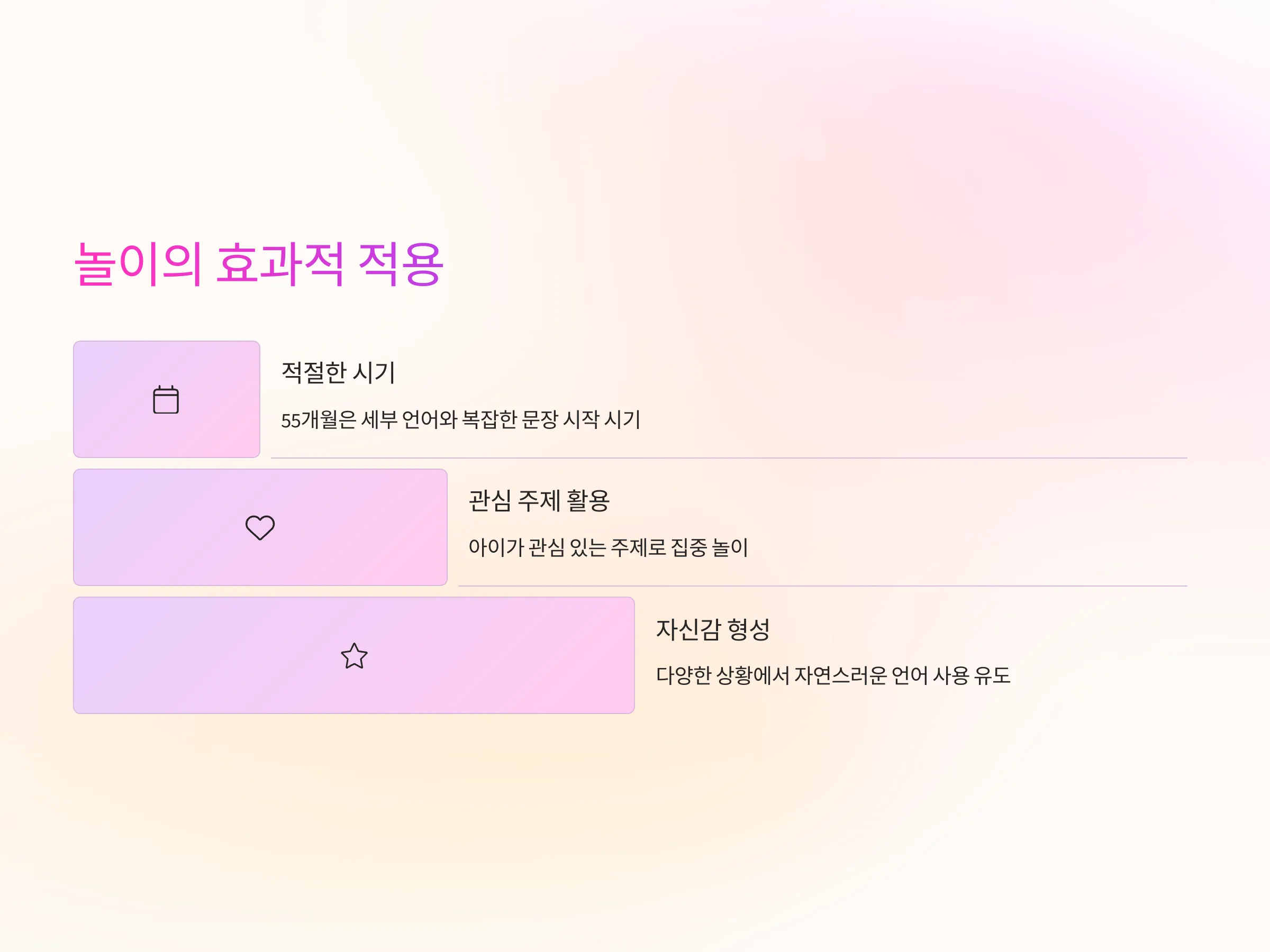This screenshot has width=1270, height=952.
Task: Select the divider line below 집중 놀이 description
Action: [823, 586]
